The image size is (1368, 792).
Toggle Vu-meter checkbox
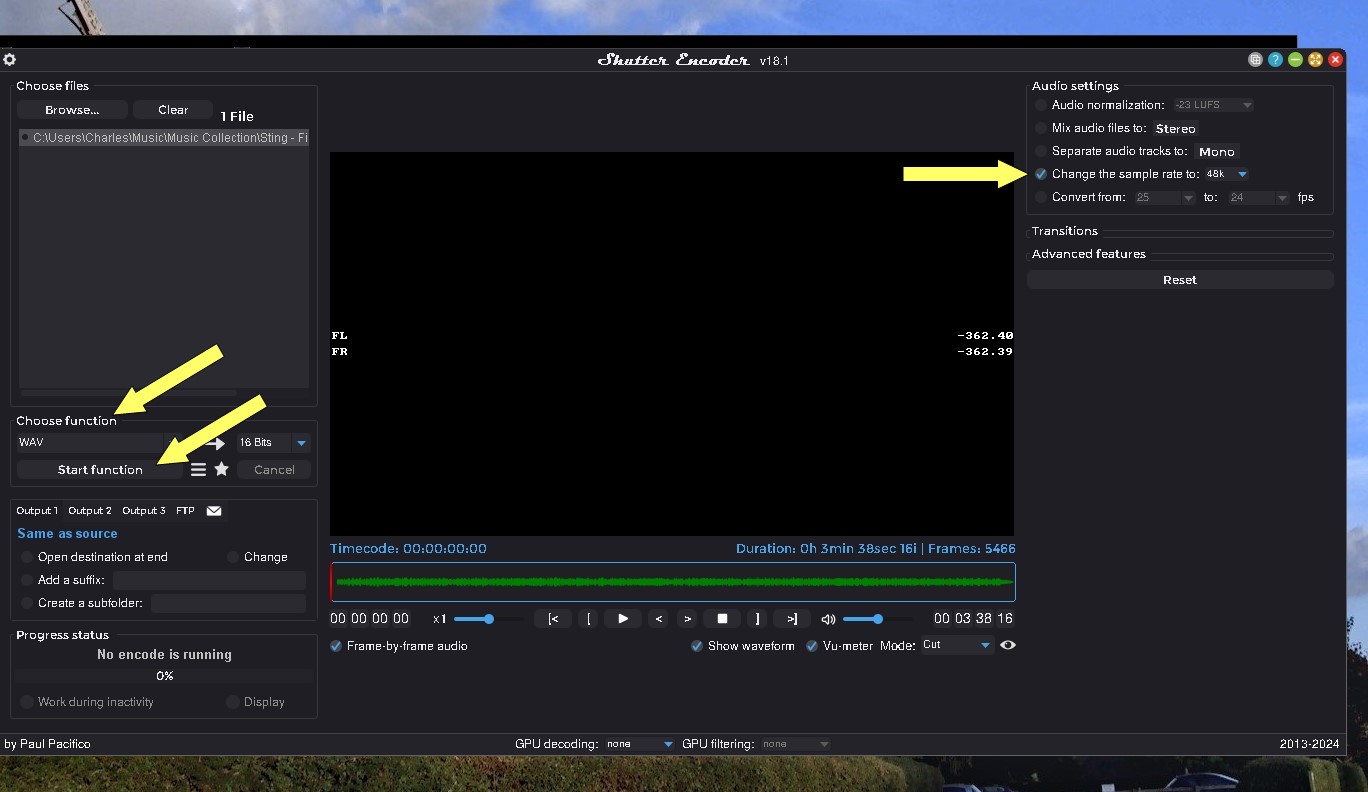(812, 646)
